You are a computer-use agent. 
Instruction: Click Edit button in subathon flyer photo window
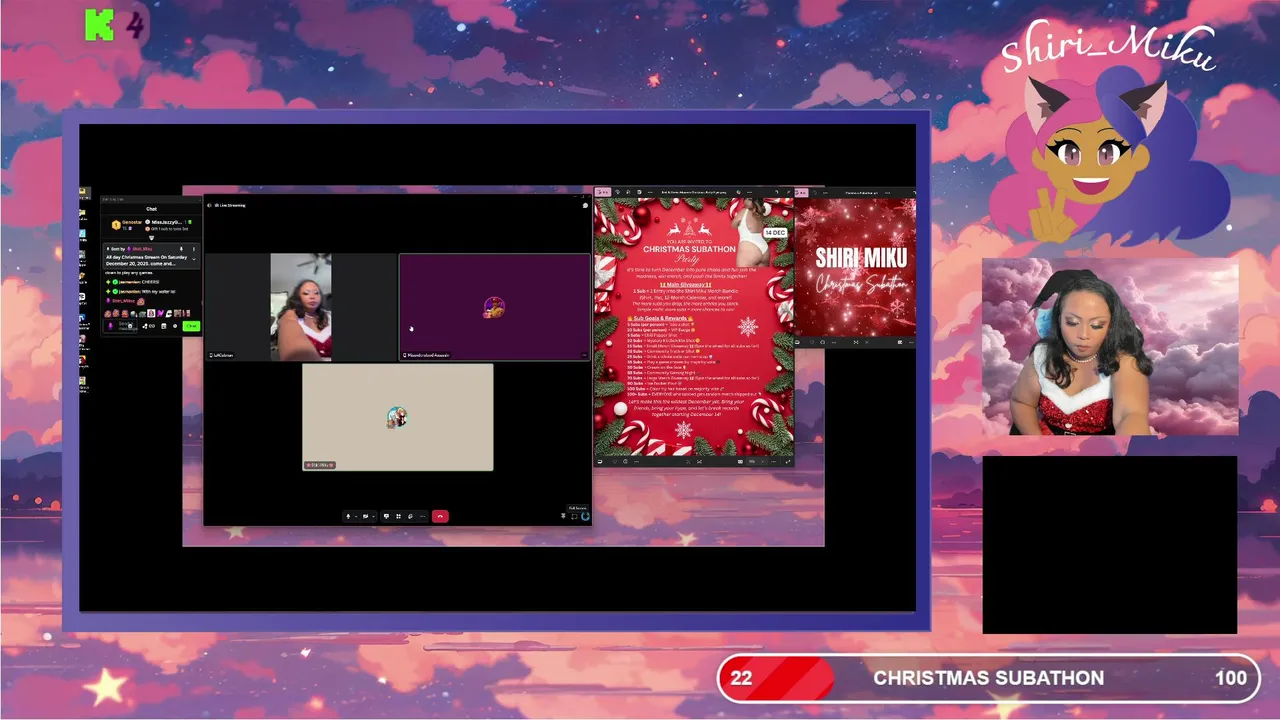[603, 192]
